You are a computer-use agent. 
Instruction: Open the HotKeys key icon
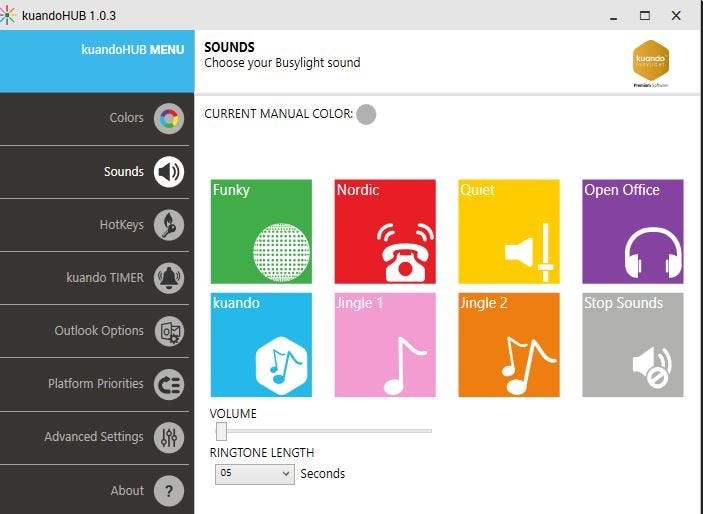point(169,225)
